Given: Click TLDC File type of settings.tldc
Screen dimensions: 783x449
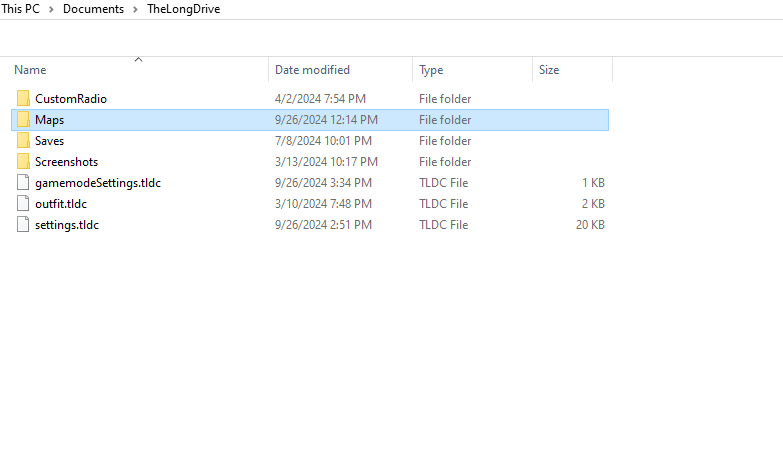Looking at the screenshot, I should (x=443, y=225).
